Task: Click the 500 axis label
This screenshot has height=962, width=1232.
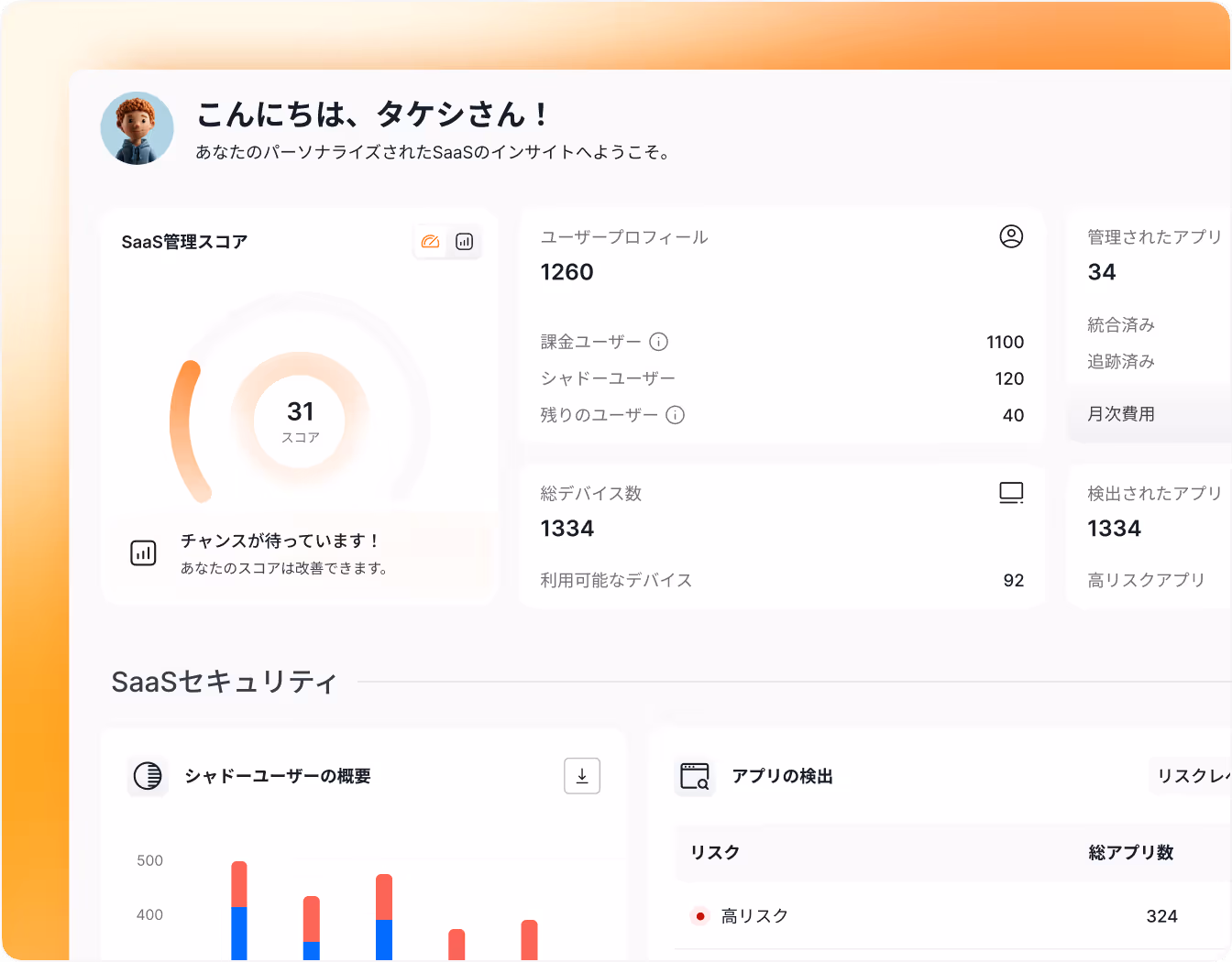Action: tap(149, 860)
